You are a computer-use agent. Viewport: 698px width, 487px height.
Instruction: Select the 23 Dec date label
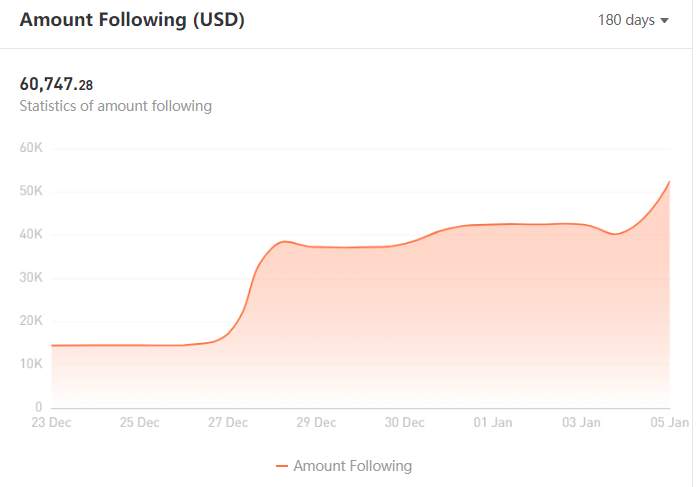tap(51, 422)
